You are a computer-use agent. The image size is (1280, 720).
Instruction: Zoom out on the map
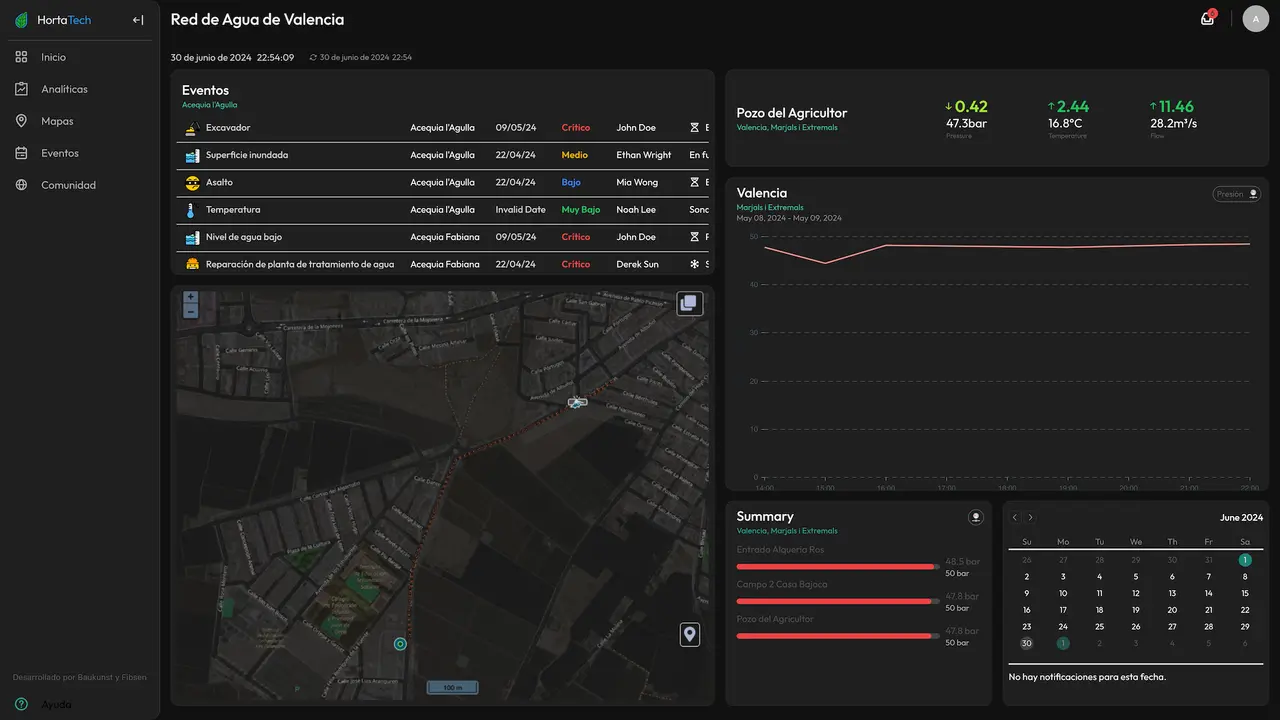click(x=190, y=312)
